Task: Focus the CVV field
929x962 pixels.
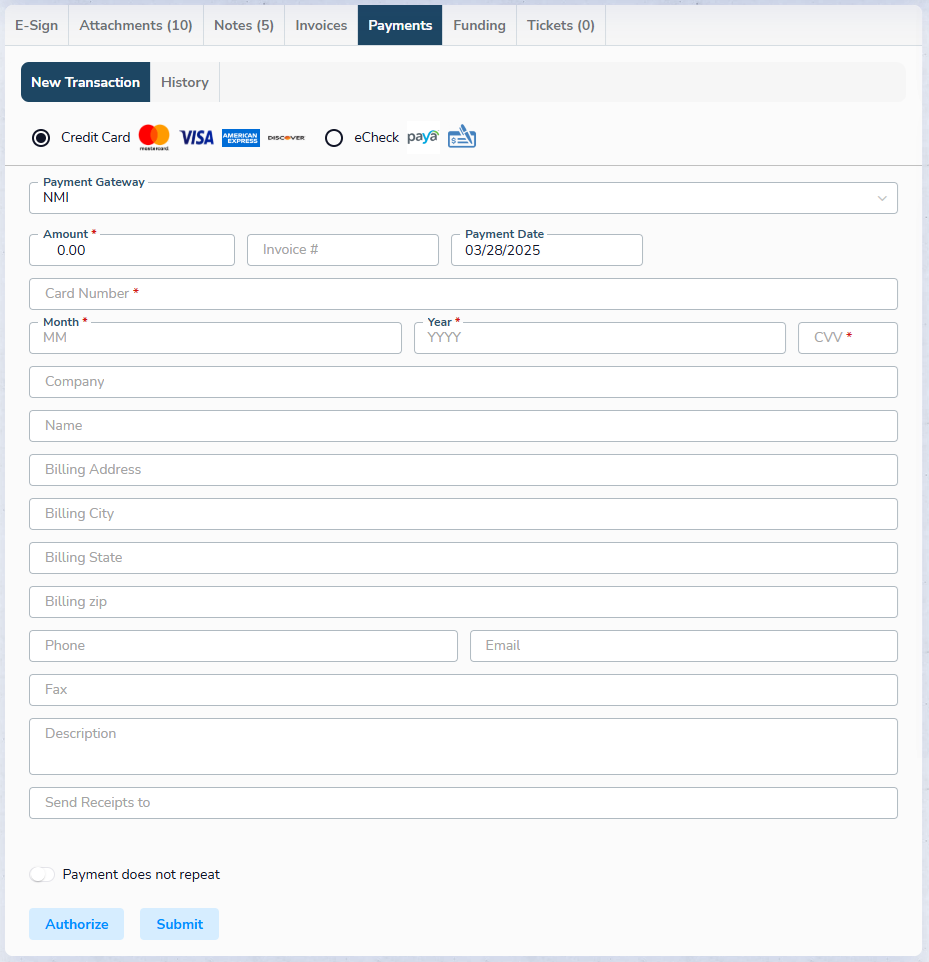Action: 848,338
